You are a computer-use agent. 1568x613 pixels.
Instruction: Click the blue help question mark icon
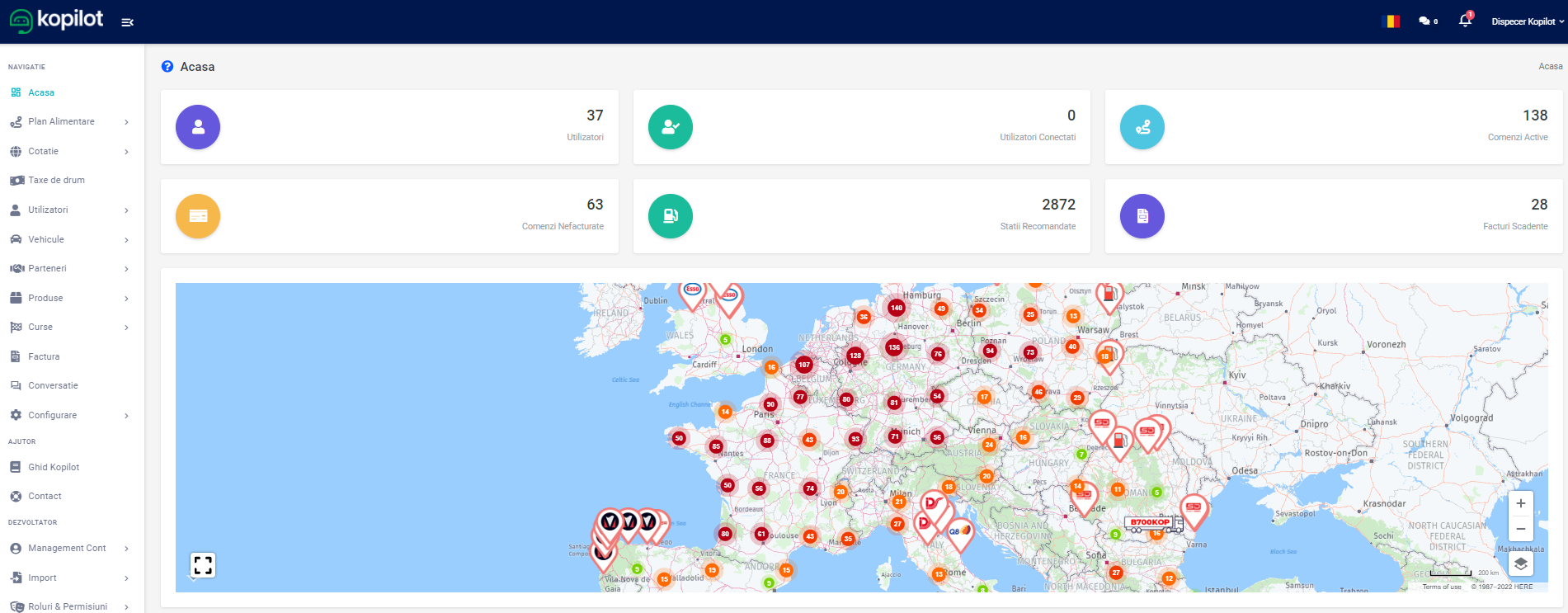[x=167, y=67]
